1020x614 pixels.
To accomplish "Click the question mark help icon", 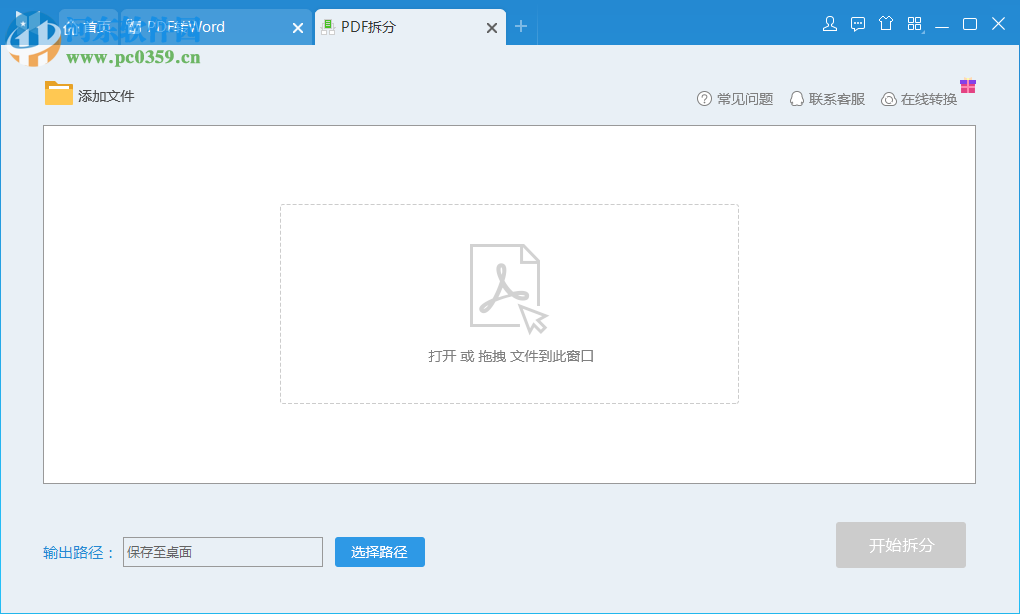I will point(704,99).
